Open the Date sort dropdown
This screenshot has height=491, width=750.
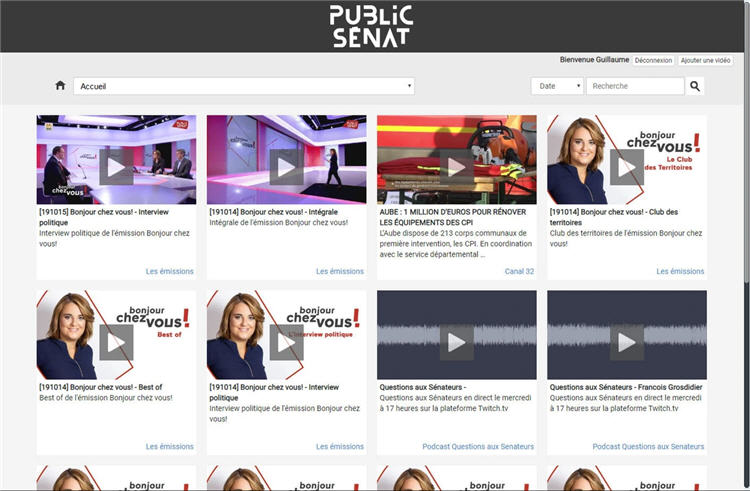pos(557,86)
